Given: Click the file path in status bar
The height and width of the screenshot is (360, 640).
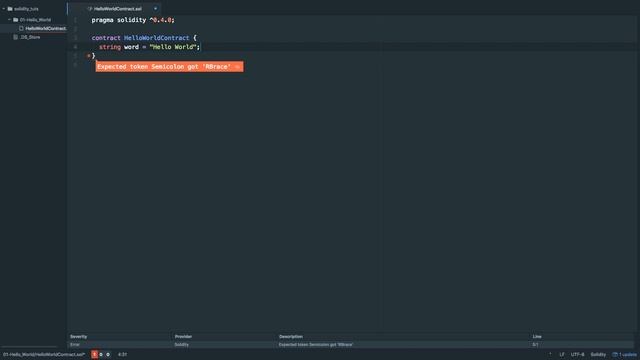Looking at the screenshot, I should click(44, 355).
